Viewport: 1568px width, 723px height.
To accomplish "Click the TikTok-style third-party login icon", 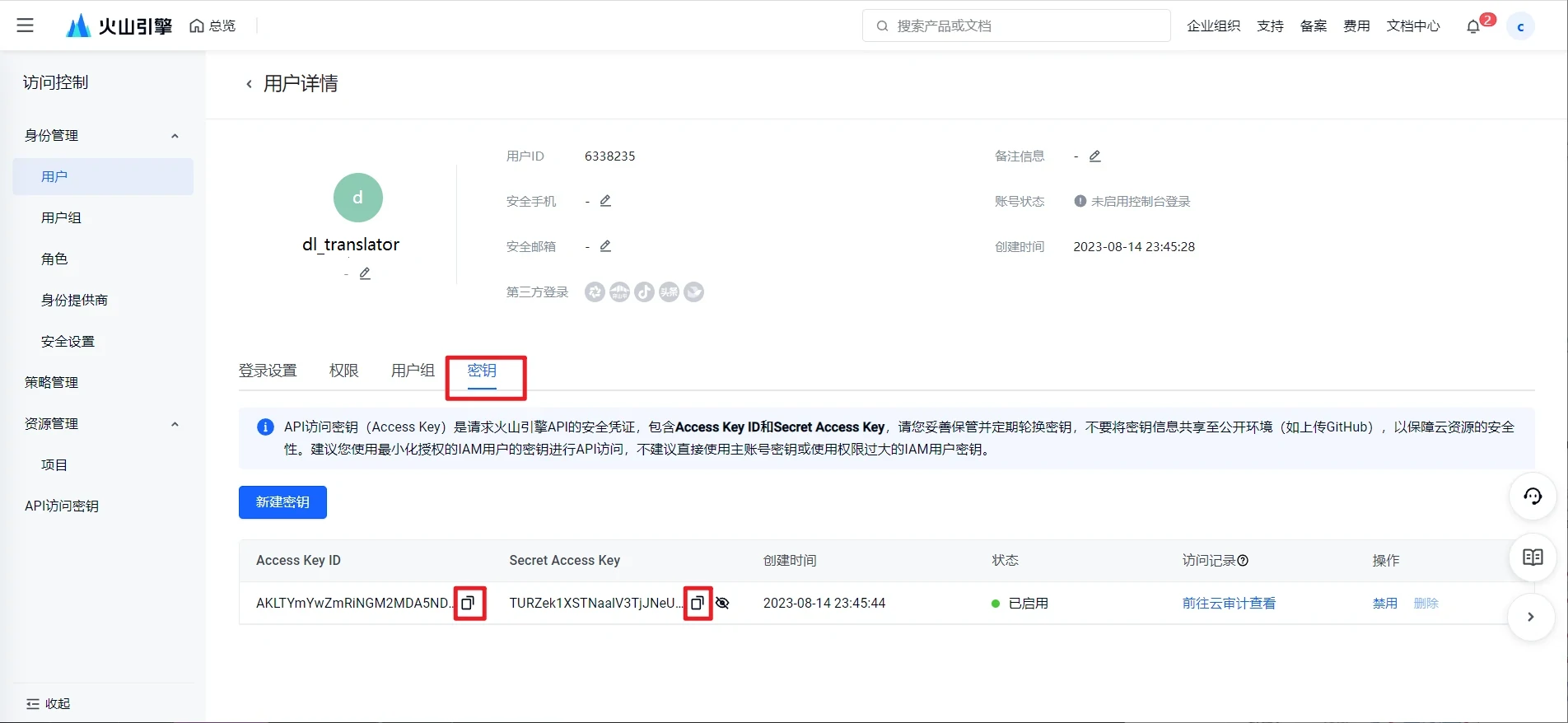I will tap(644, 292).
